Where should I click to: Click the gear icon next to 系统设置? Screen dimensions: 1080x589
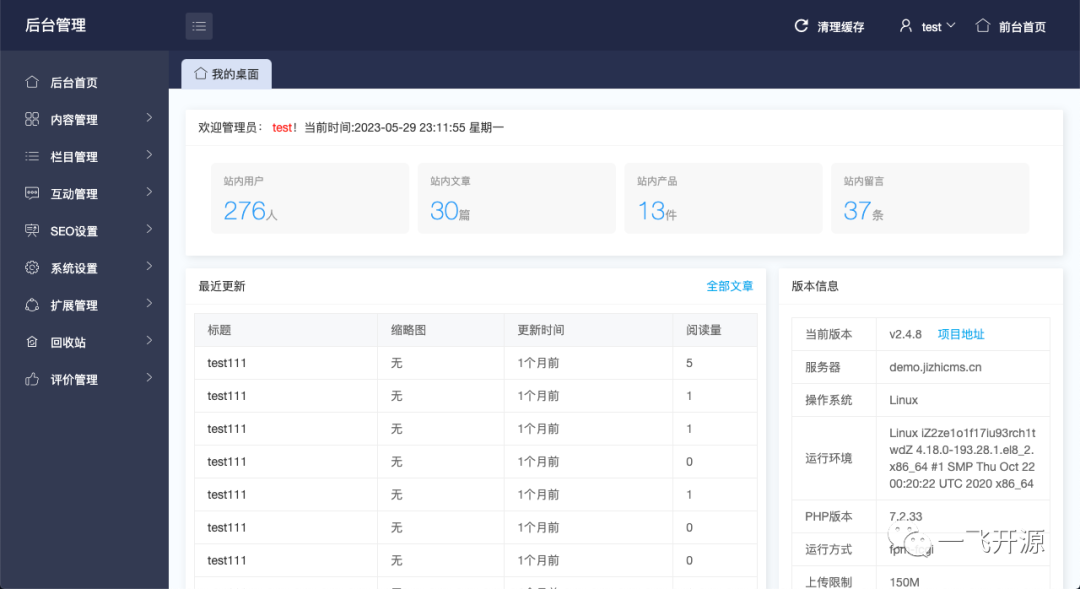coord(32,268)
